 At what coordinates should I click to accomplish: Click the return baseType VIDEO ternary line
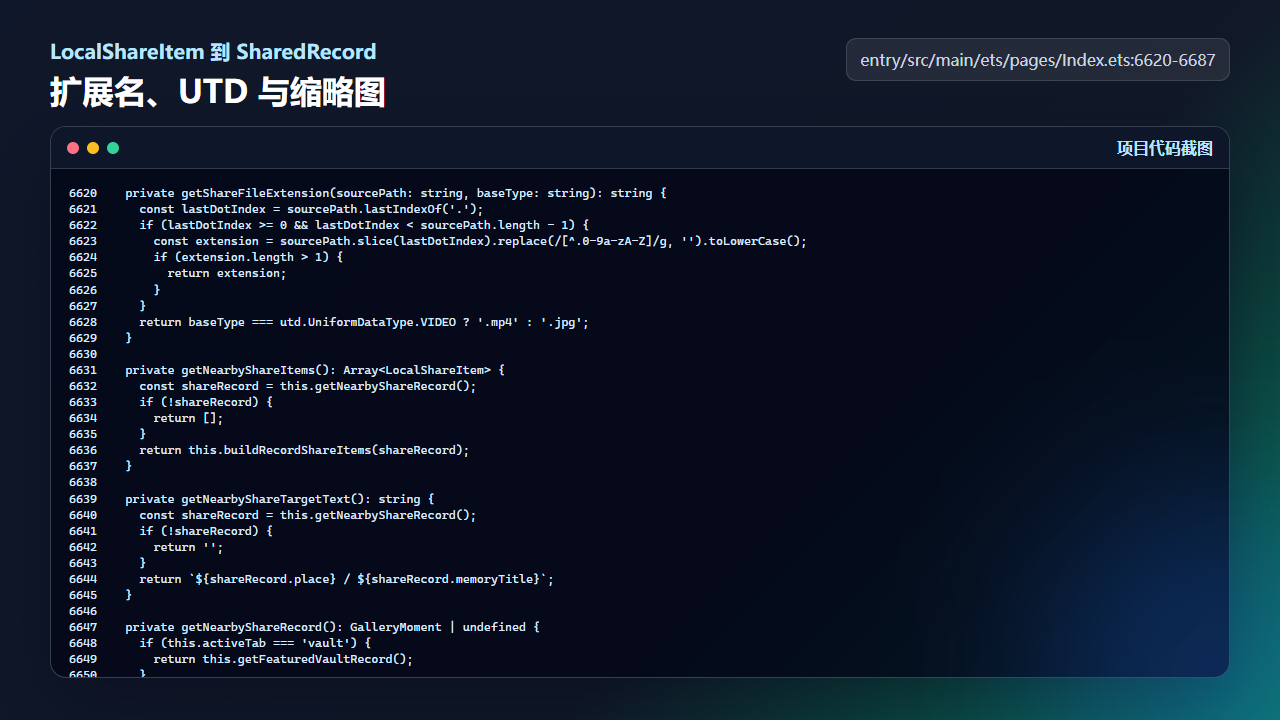point(364,322)
